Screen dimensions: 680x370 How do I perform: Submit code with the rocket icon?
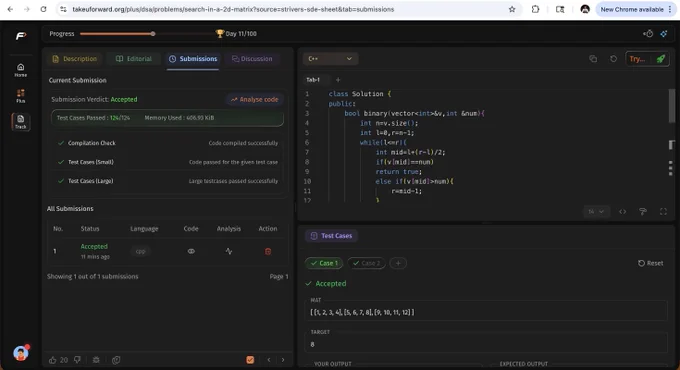[x=660, y=59]
